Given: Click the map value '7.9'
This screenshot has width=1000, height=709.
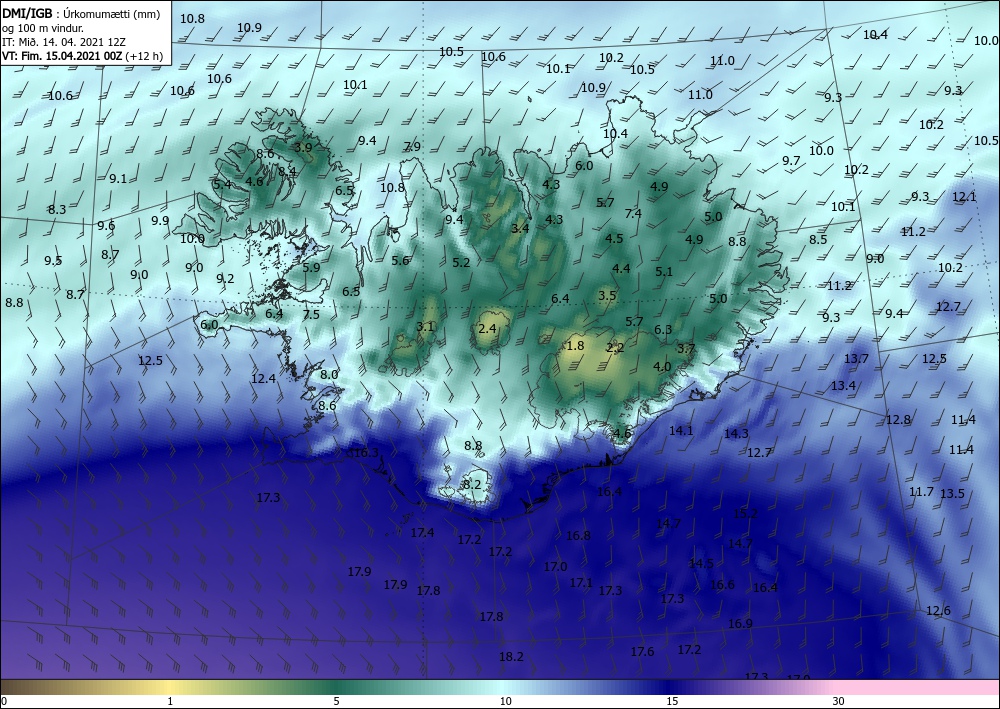Looking at the screenshot, I should (412, 147).
